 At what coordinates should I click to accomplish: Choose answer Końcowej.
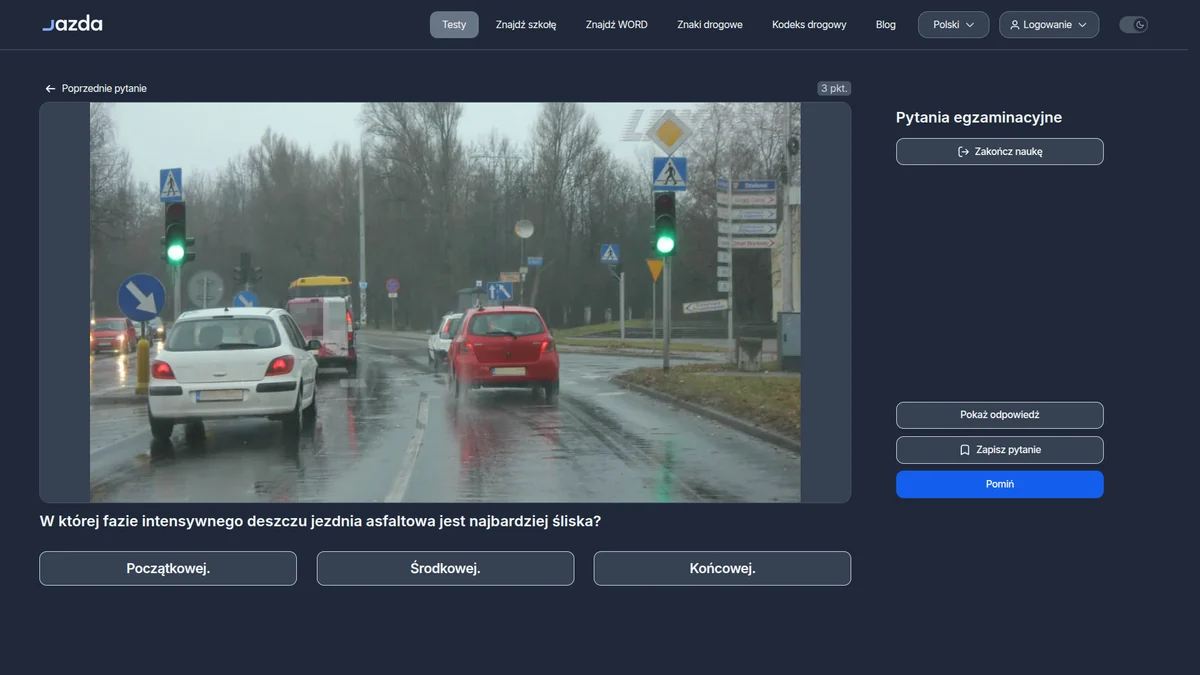722,568
